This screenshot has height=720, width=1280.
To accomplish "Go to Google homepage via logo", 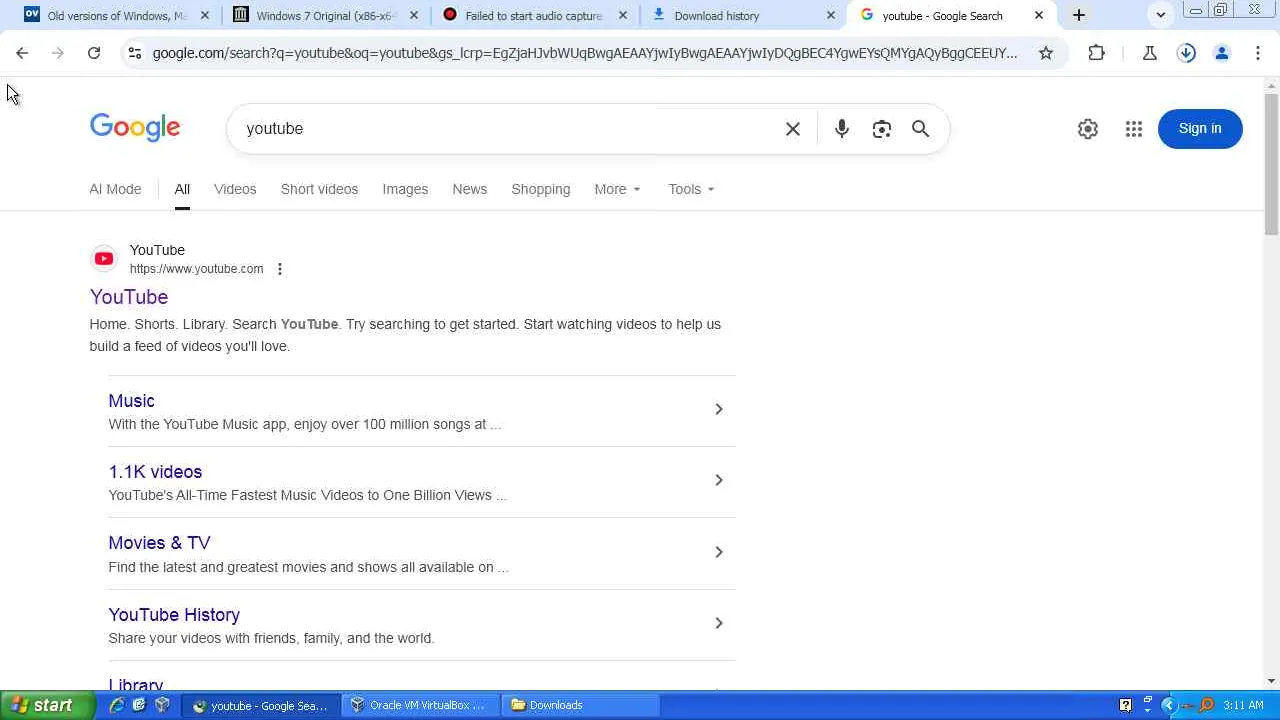I will click(135, 128).
